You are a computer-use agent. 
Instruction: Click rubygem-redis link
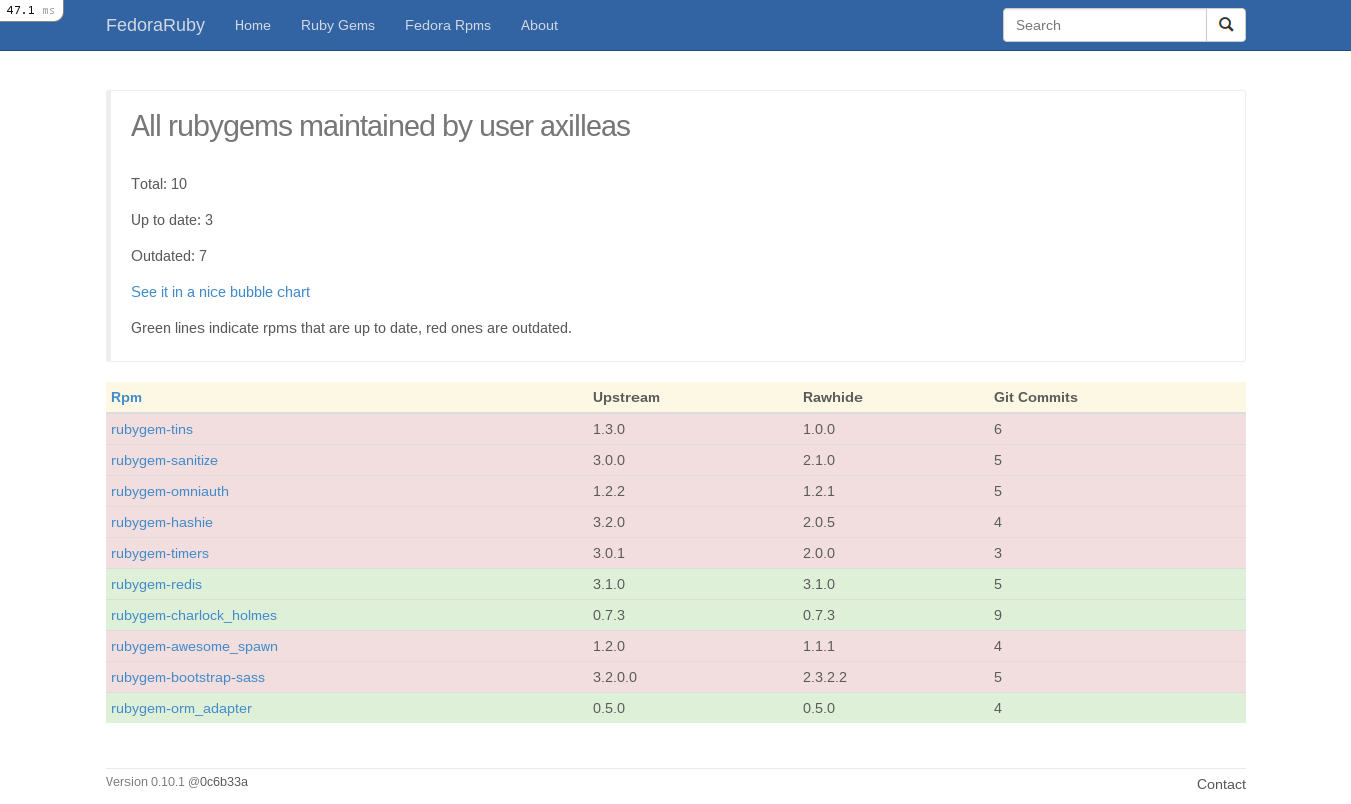click(x=156, y=584)
